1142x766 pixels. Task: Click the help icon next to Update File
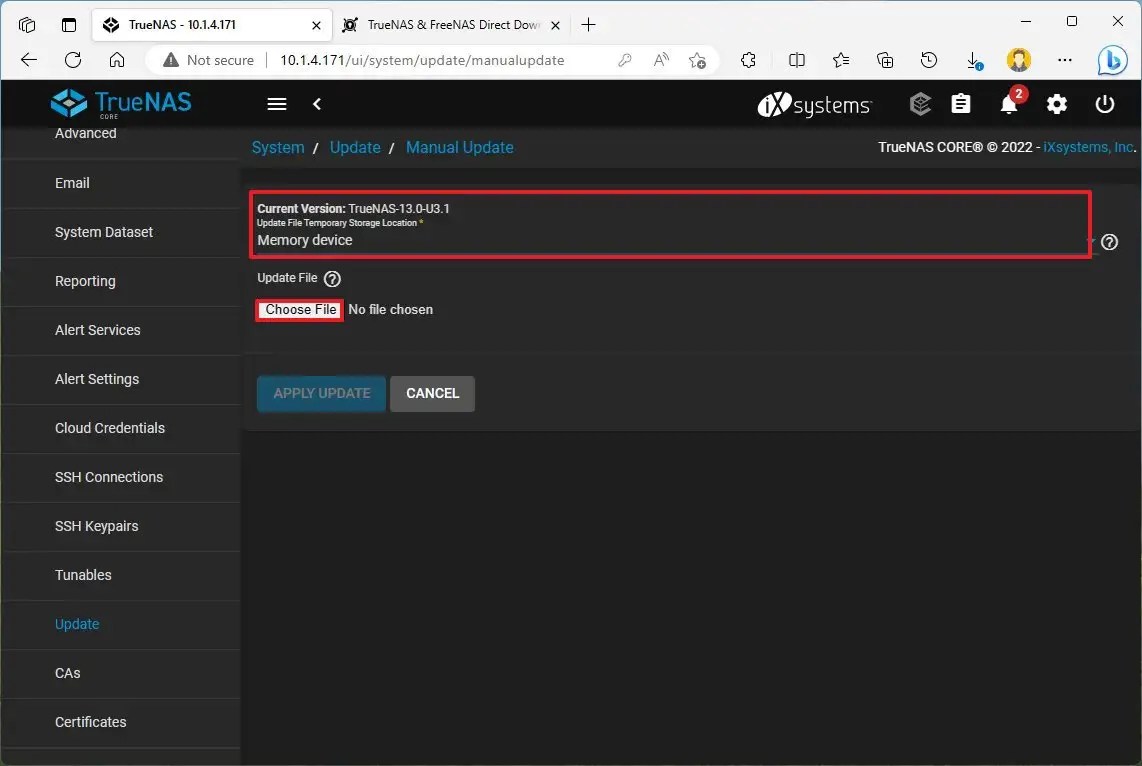pos(331,278)
